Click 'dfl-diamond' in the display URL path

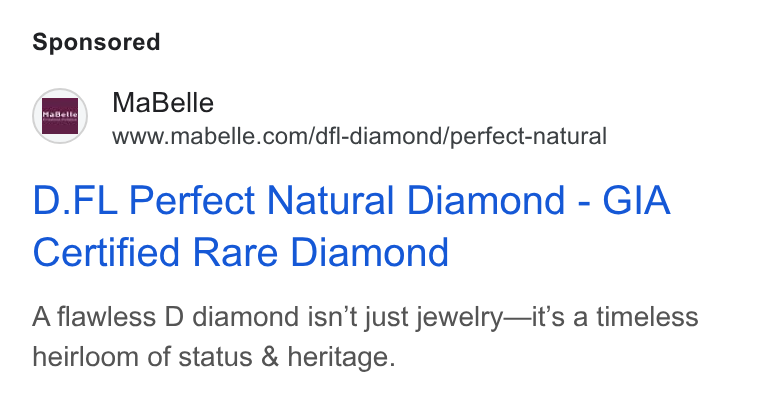(380, 136)
